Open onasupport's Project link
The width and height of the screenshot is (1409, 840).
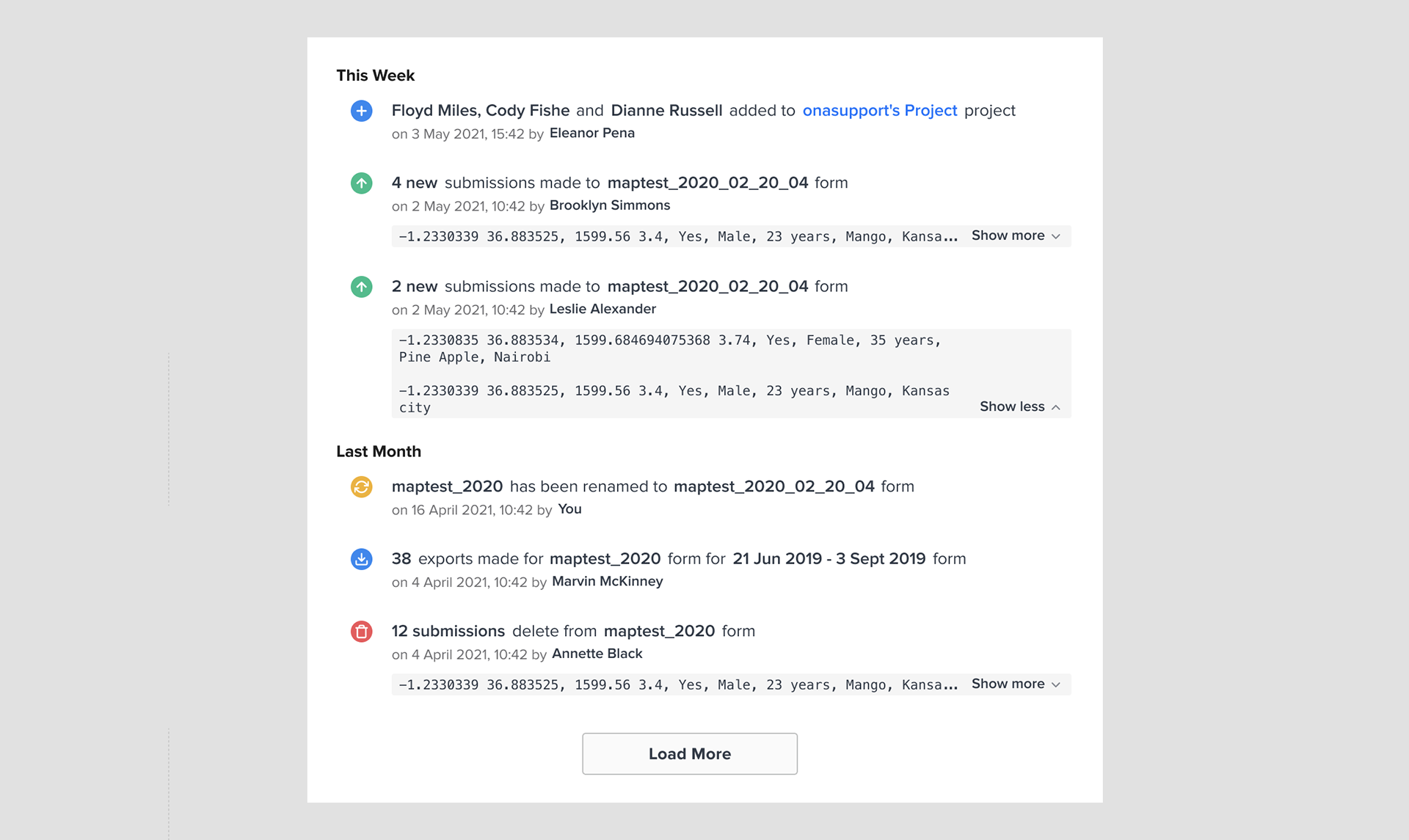click(879, 110)
